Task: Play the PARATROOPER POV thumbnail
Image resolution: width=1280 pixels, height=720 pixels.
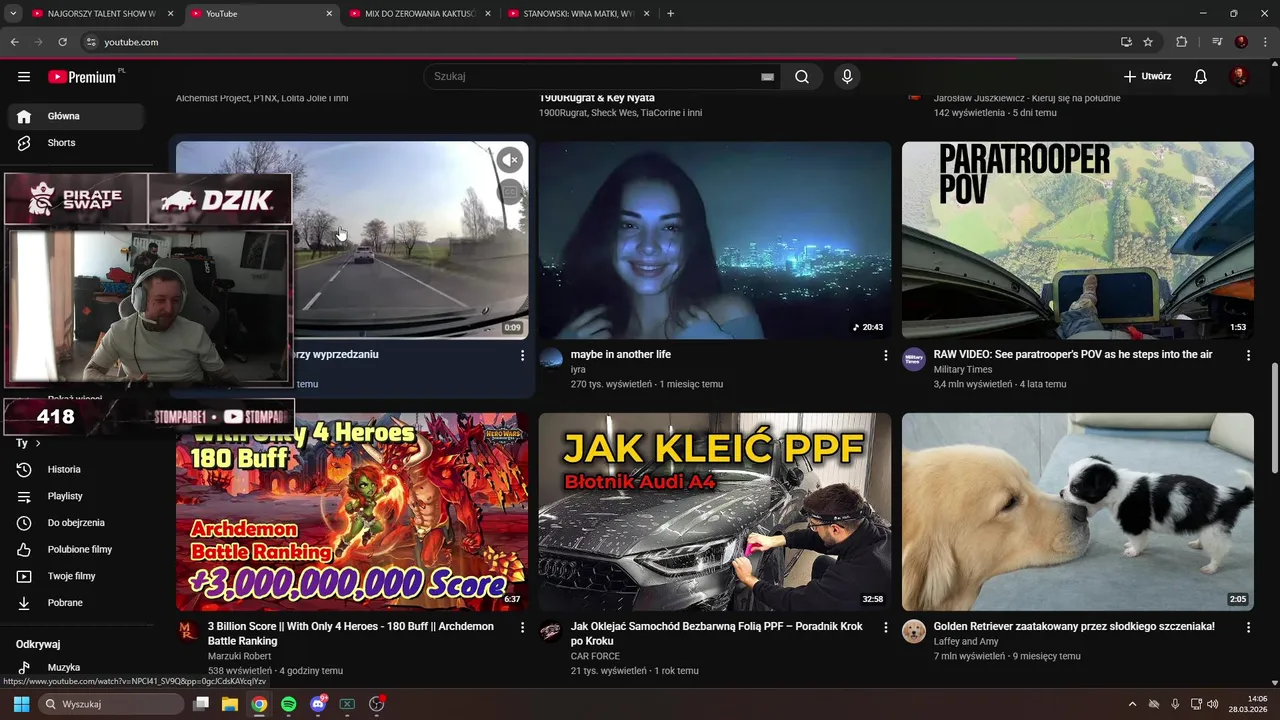Action: point(1078,240)
